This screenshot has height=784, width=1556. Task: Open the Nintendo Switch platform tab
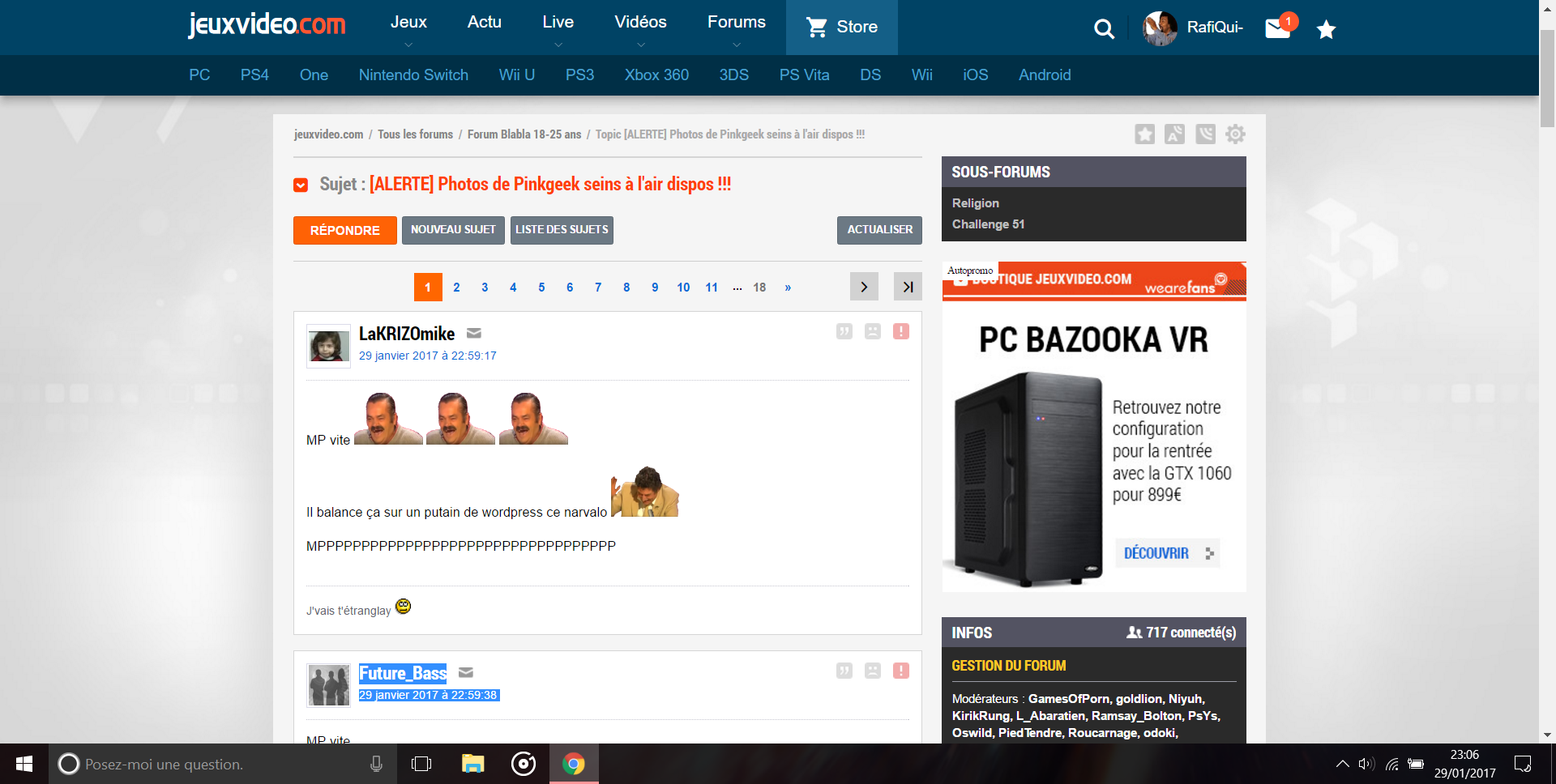pyautogui.click(x=413, y=75)
